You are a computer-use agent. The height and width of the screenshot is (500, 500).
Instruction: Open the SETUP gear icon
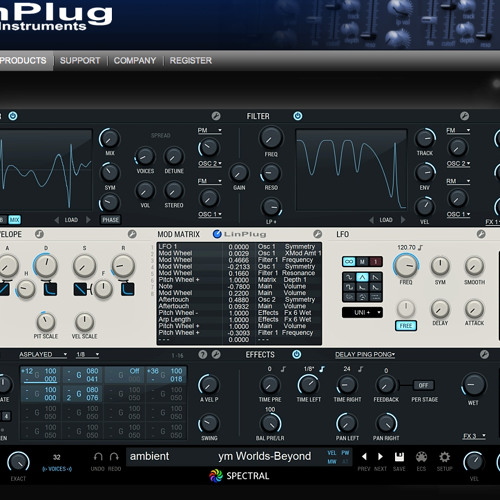coord(444,457)
